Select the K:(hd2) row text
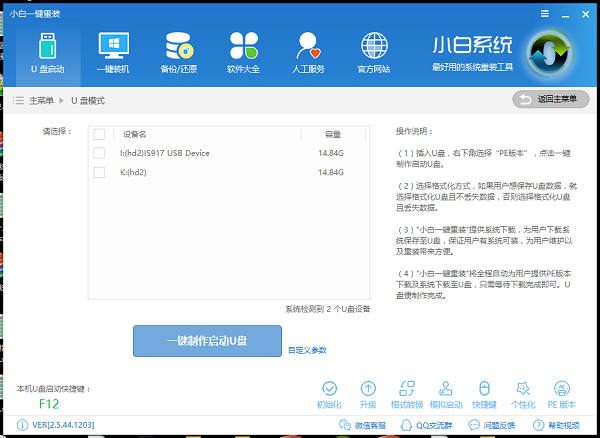This screenshot has height=438, width=600. point(133,172)
